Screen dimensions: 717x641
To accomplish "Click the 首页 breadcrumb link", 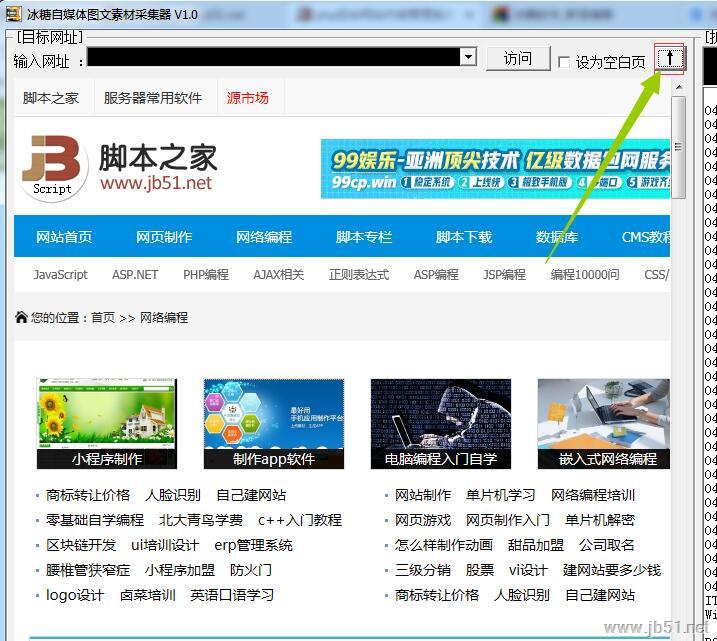I will [x=103, y=317].
